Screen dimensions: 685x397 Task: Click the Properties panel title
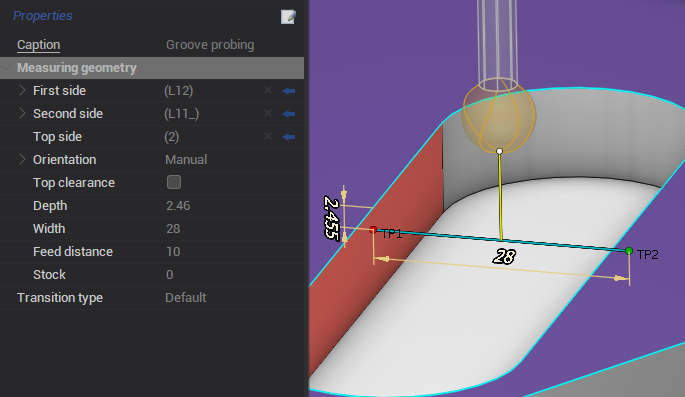[x=43, y=16]
